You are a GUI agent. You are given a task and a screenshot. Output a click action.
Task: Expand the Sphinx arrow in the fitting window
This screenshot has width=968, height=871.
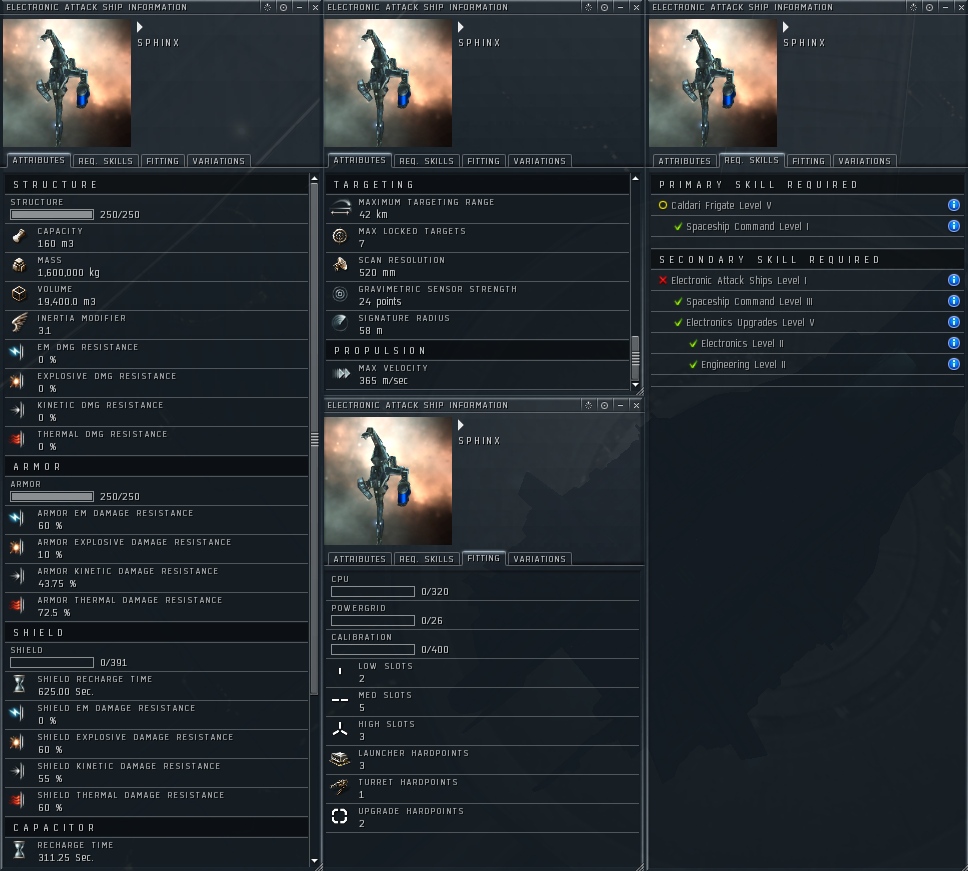pos(461,425)
